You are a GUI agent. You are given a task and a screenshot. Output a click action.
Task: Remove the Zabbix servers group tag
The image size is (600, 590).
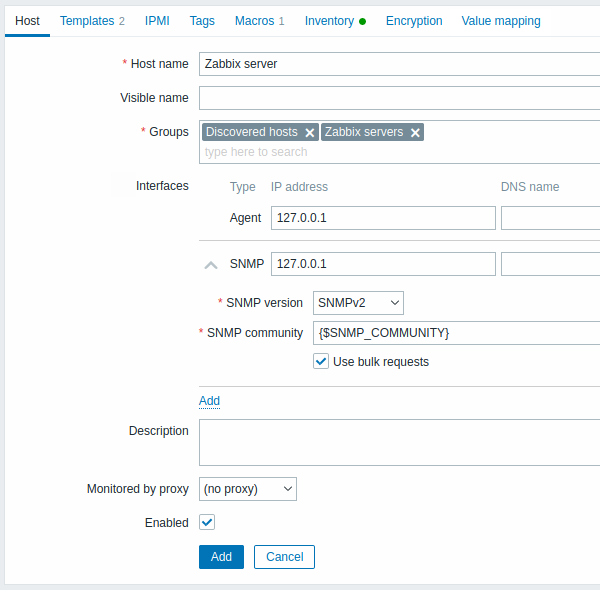point(415,132)
